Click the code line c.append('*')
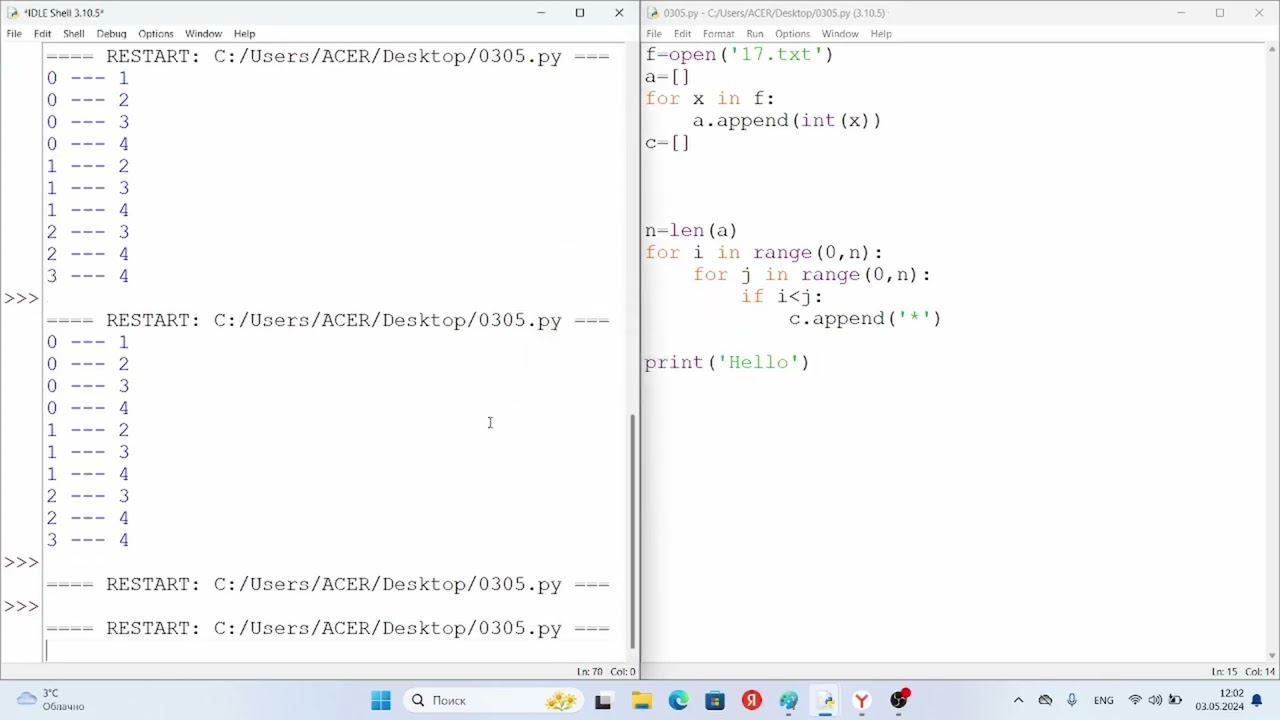The height and width of the screenshot is (720, 1280). point(865,319)
